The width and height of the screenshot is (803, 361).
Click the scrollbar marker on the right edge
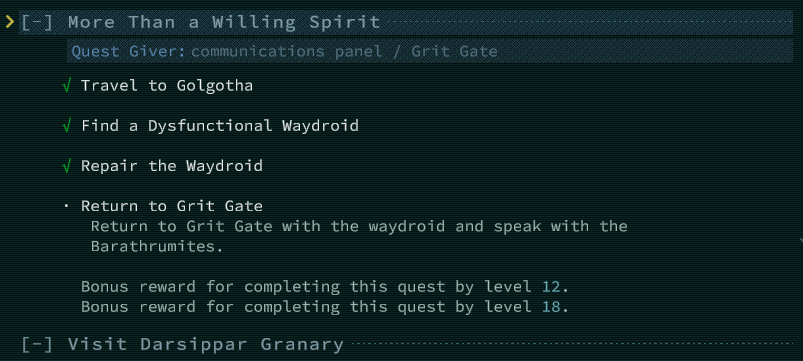click(x=800, y=240)
